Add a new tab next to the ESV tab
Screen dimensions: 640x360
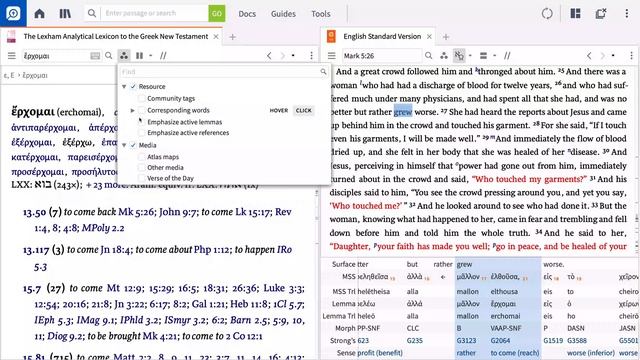[x=446, y=37]
